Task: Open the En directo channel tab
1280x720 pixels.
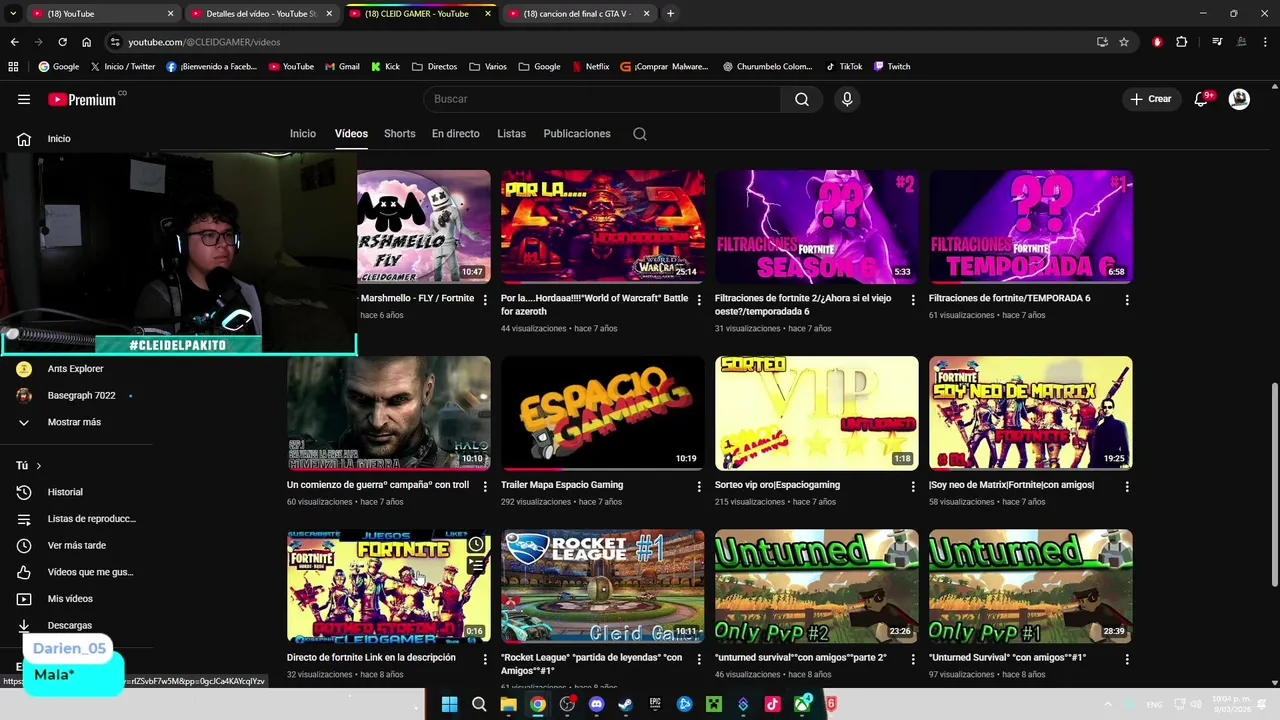Action: 456,134
